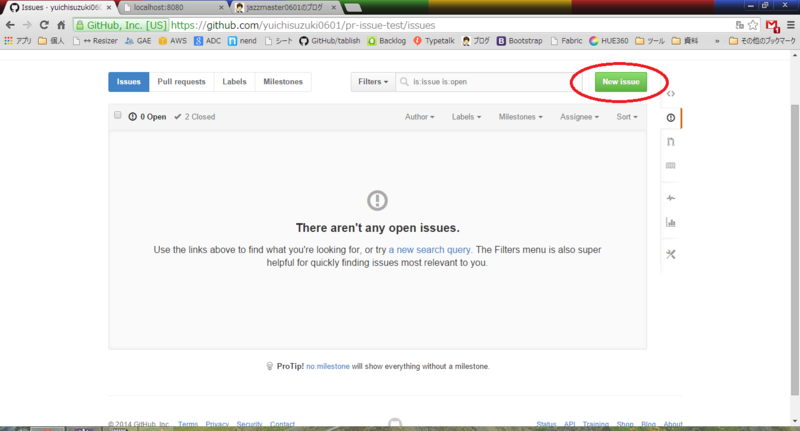
Task: Reload the page with refresh icon
Action: 44,25
